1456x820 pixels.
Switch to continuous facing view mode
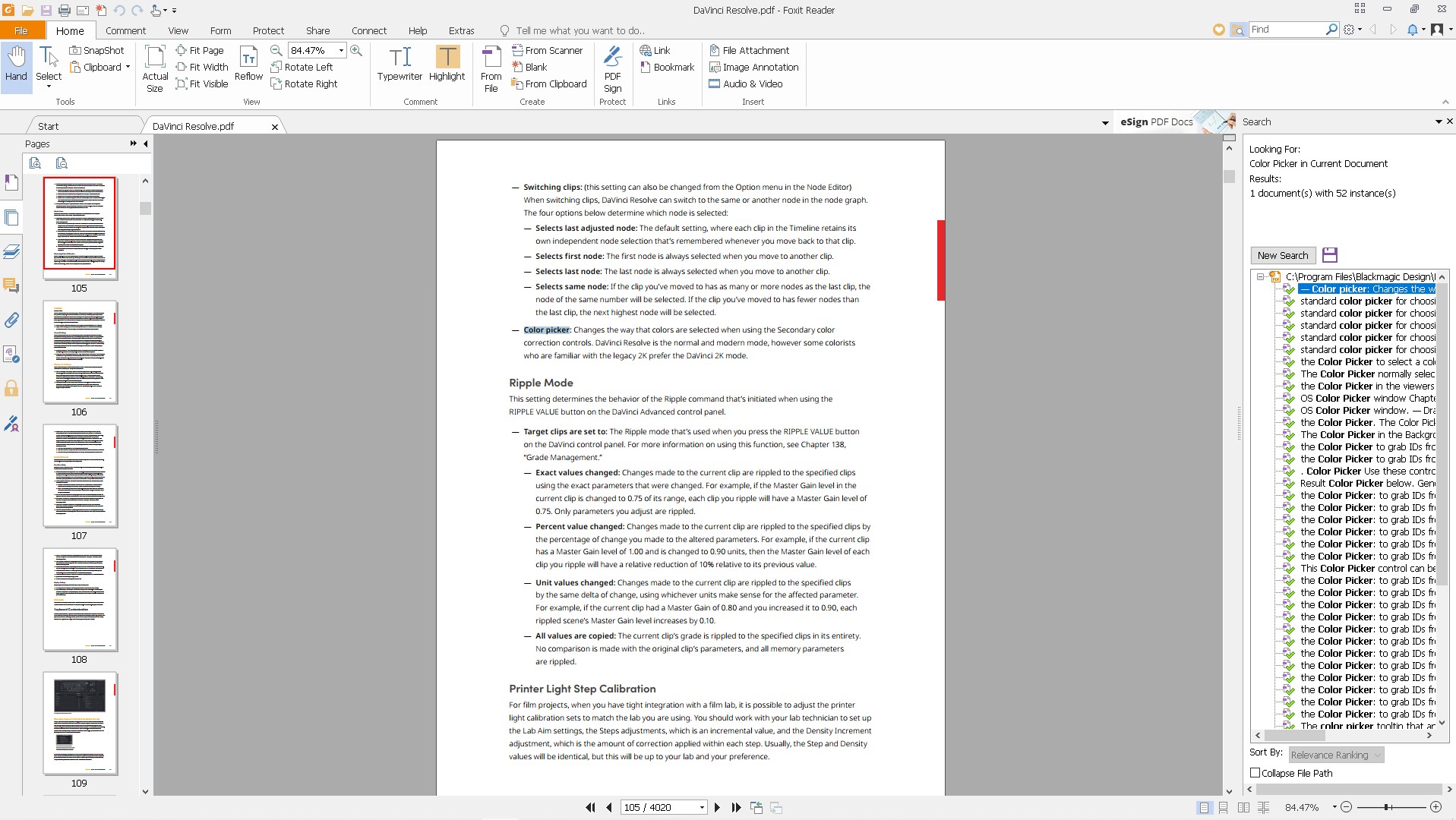(1263, 808)
